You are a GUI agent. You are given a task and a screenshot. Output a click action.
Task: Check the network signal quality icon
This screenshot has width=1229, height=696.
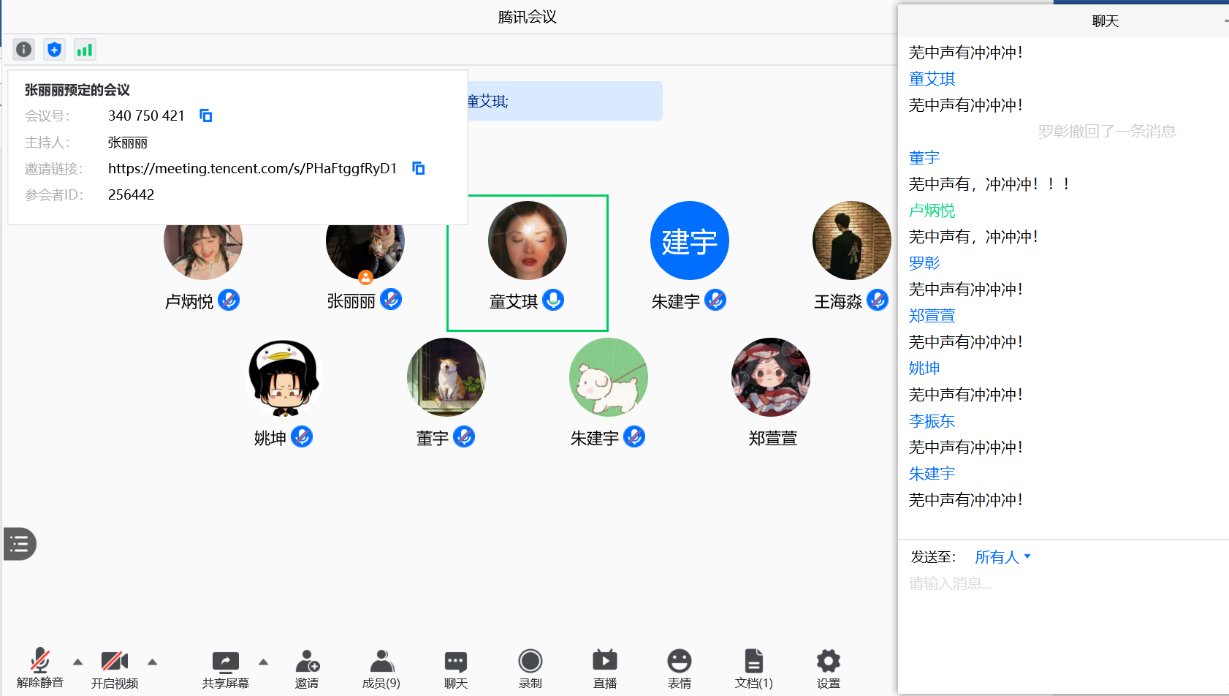pos(84,49)
